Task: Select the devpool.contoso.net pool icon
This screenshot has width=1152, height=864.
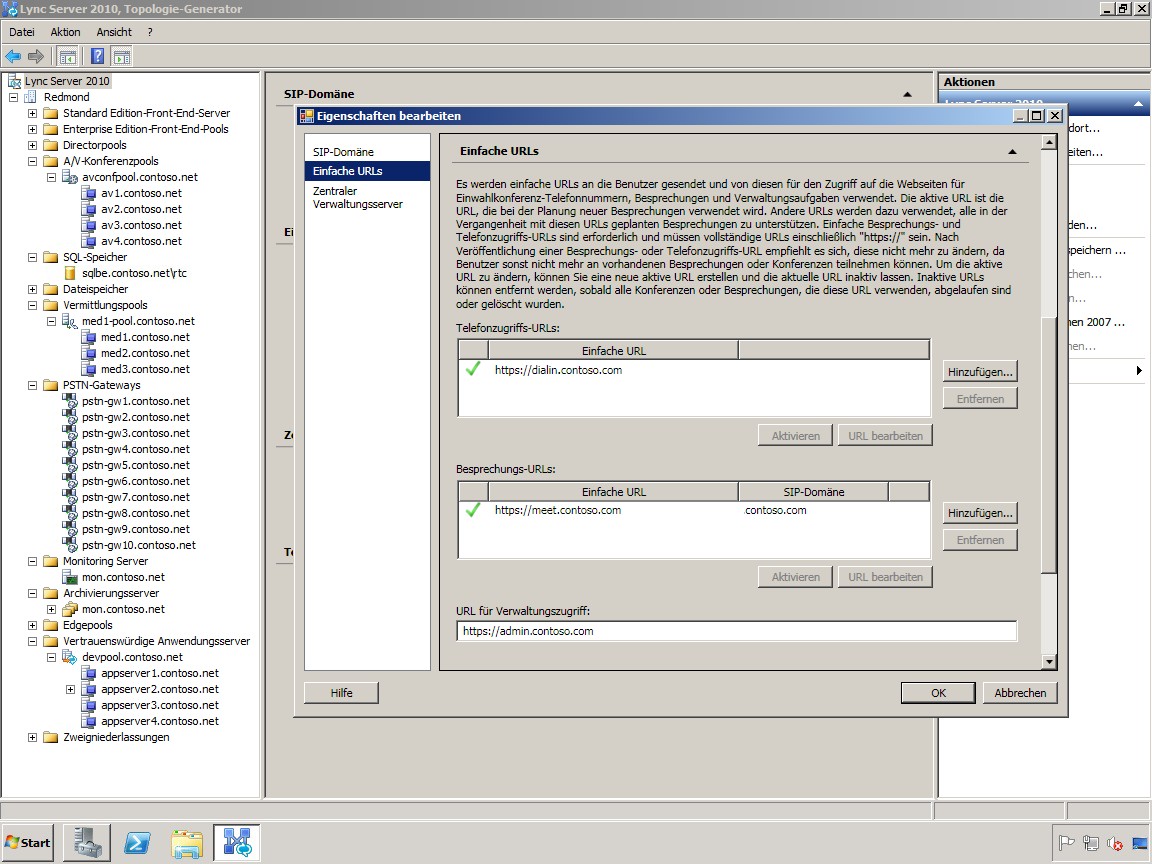Action: tap(70, 658)
